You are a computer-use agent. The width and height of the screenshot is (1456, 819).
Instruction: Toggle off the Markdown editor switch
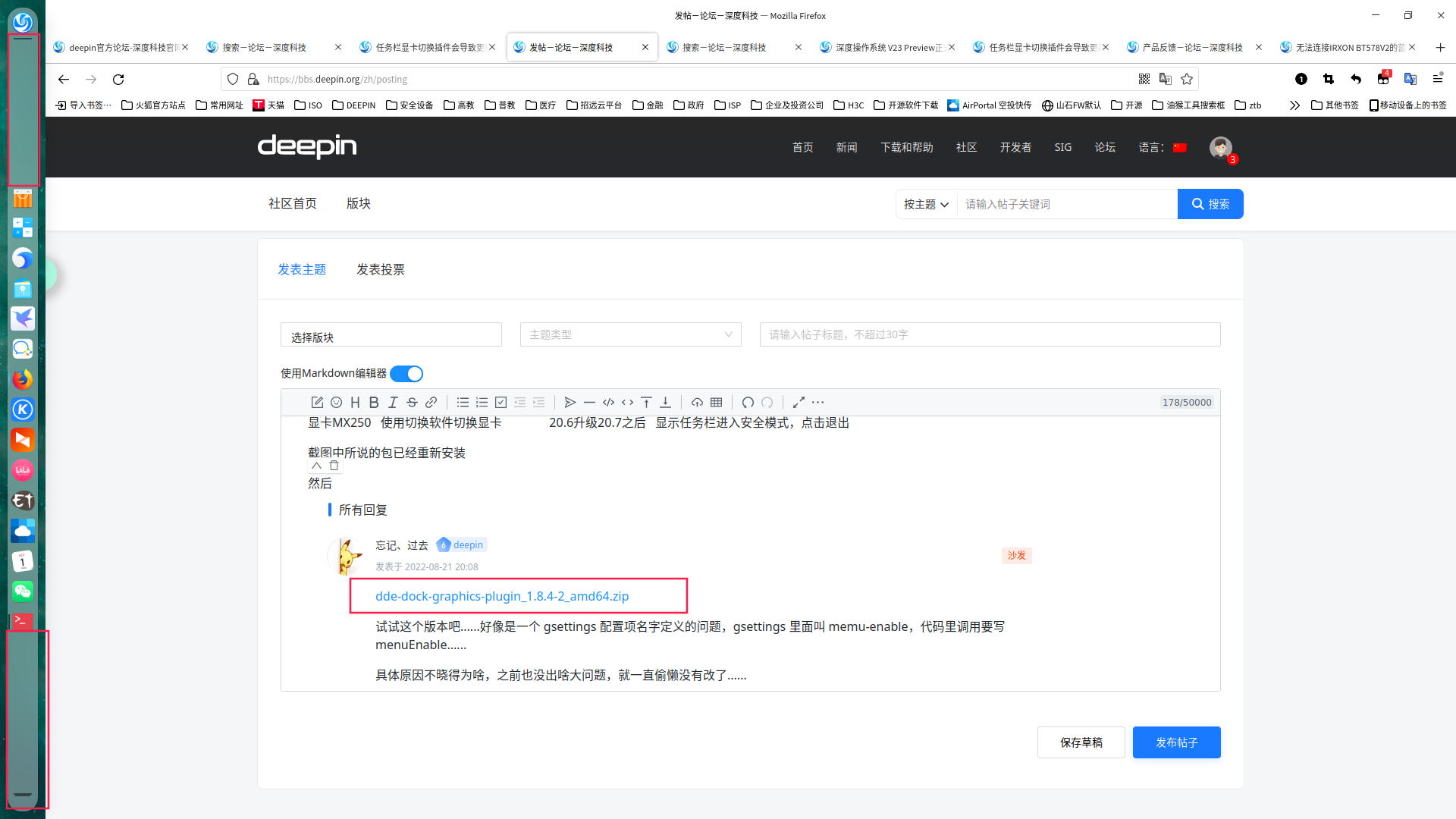[406, 373]
